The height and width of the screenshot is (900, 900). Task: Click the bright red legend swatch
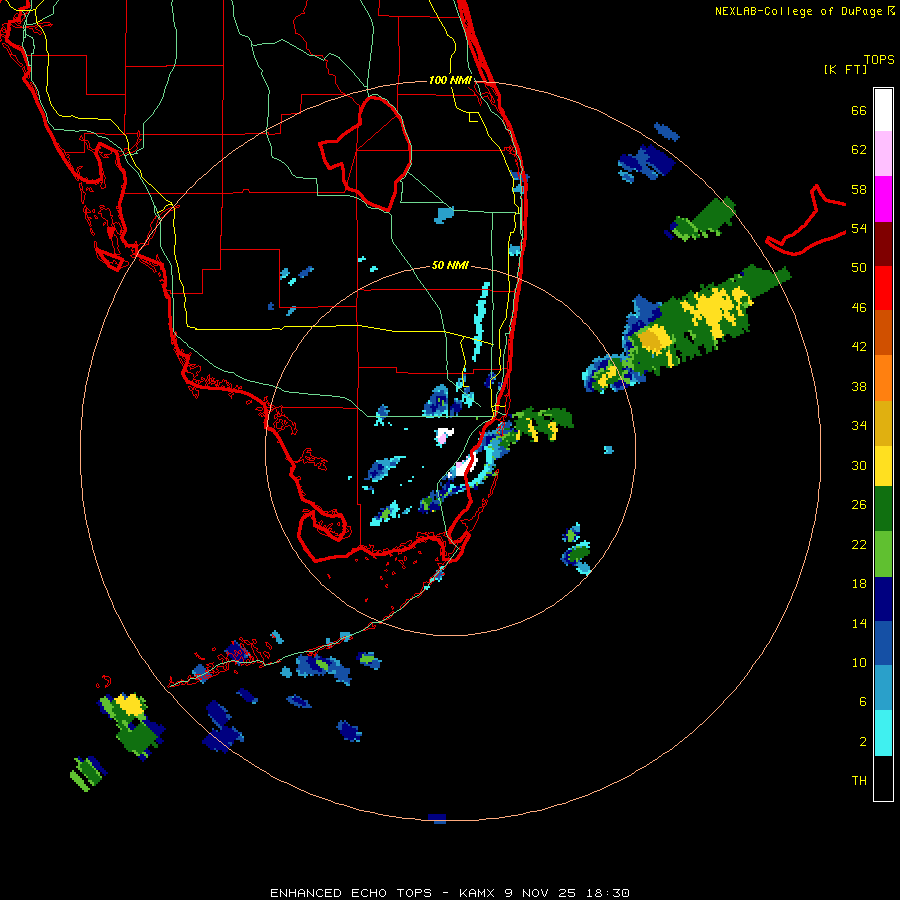[x=883, y=288]
